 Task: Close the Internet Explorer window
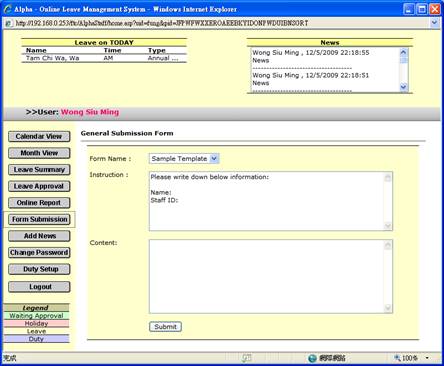(435, 9)
